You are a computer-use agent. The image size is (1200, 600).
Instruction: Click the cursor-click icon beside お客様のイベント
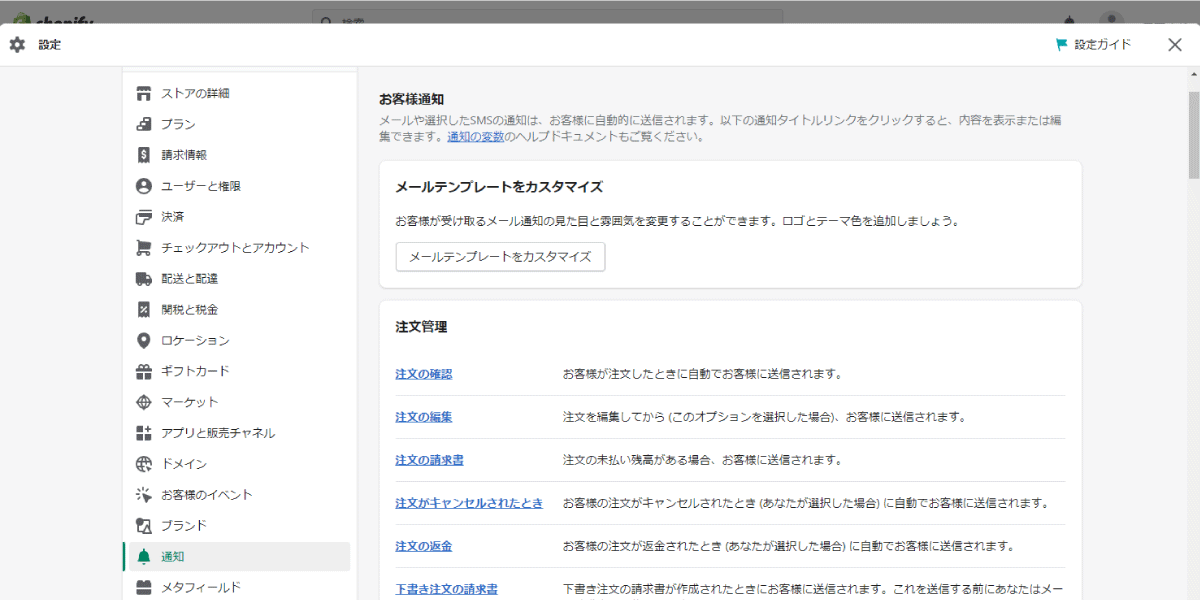(144, 494)
